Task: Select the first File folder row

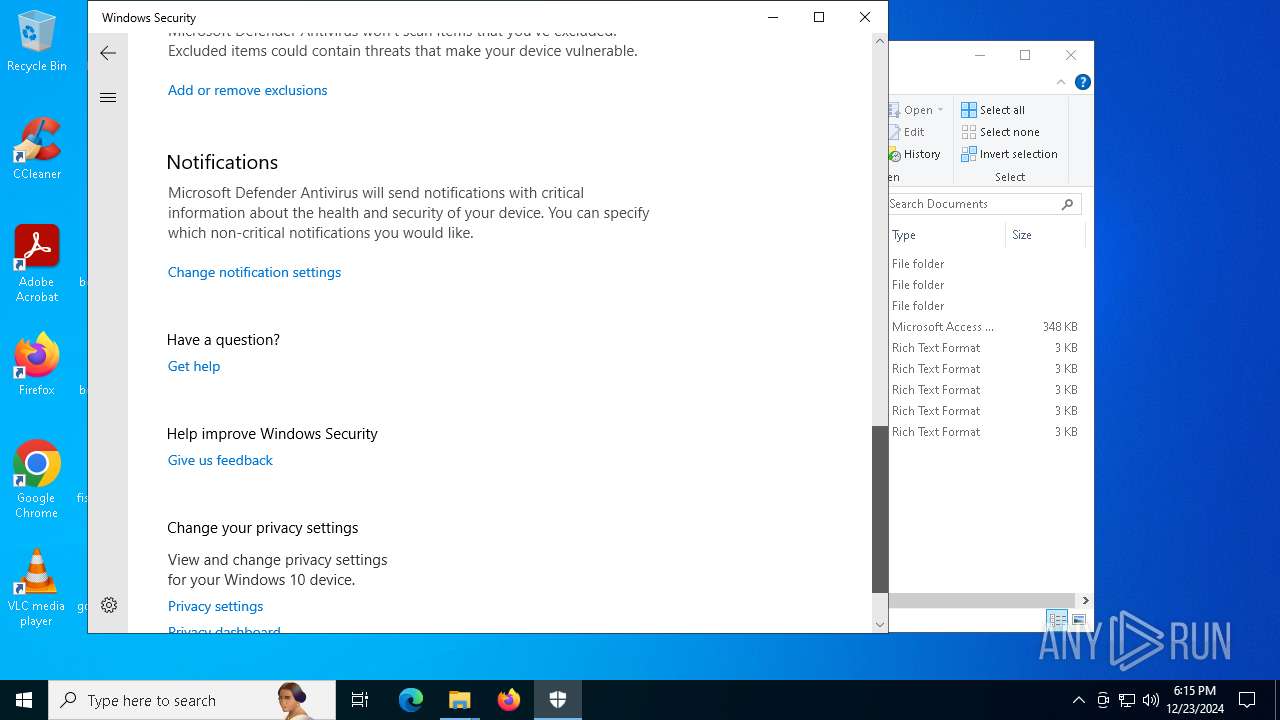Action: (986, 264)
